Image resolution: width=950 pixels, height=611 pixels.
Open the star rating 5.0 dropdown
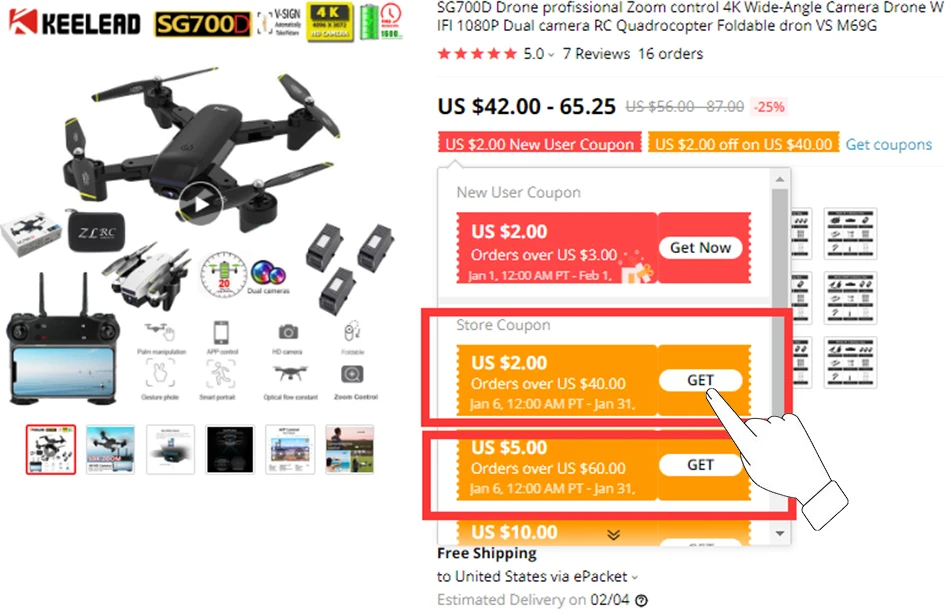click(x=539, y=54)
